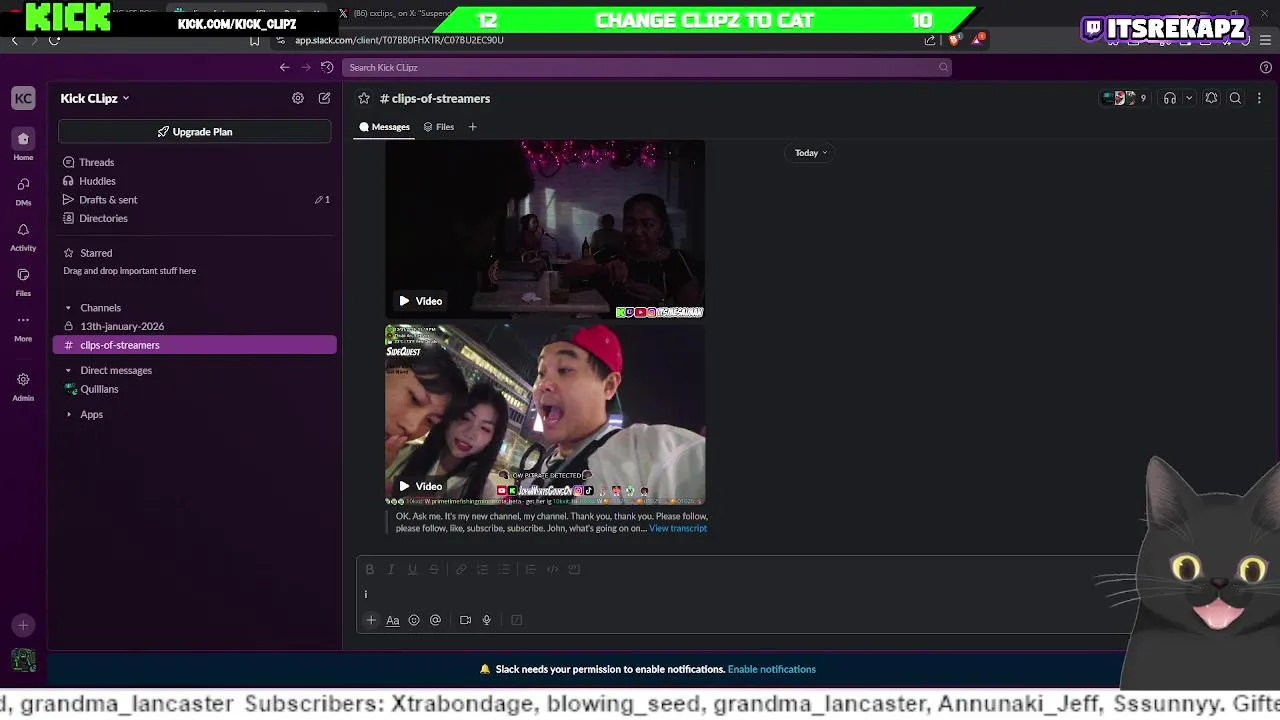Switch to Files tab
1280x720 pixels.
[438, 127]
